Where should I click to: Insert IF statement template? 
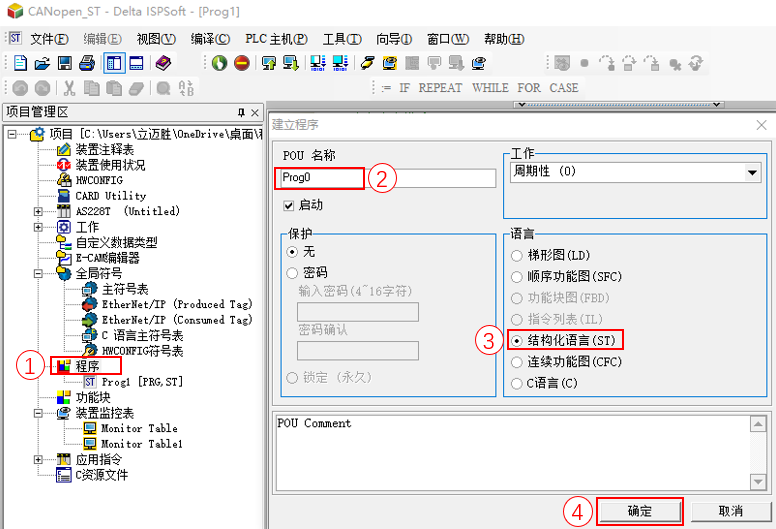coord(404,88)
